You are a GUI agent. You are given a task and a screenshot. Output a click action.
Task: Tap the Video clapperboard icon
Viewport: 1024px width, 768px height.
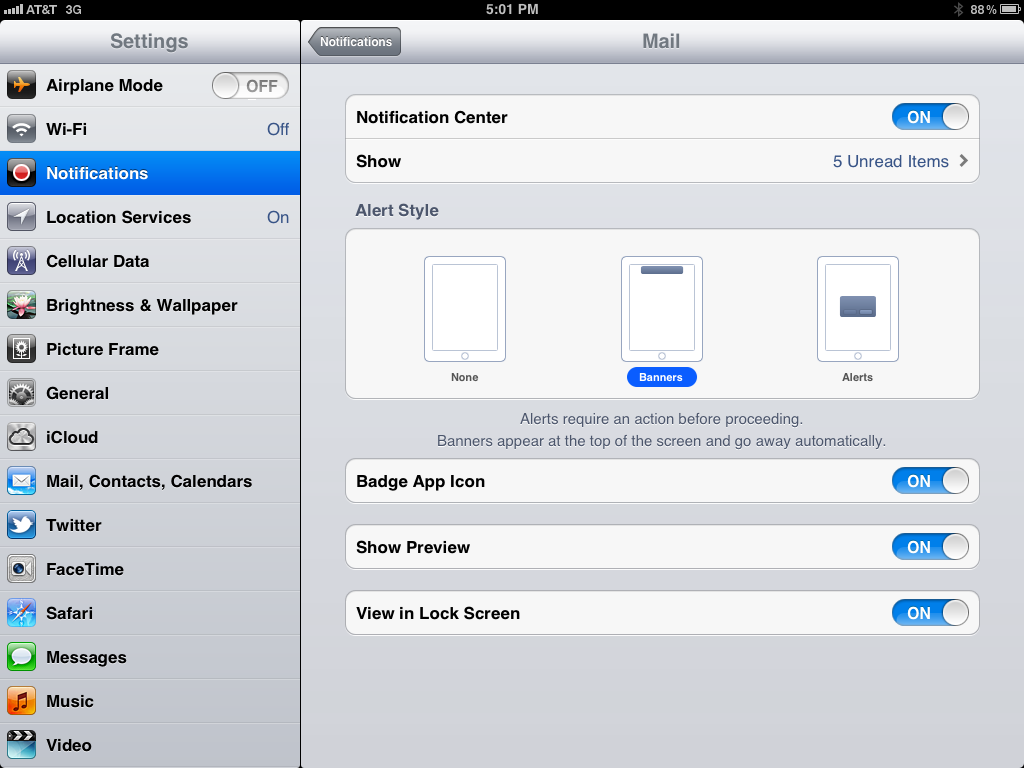click(x=22, y=745)
